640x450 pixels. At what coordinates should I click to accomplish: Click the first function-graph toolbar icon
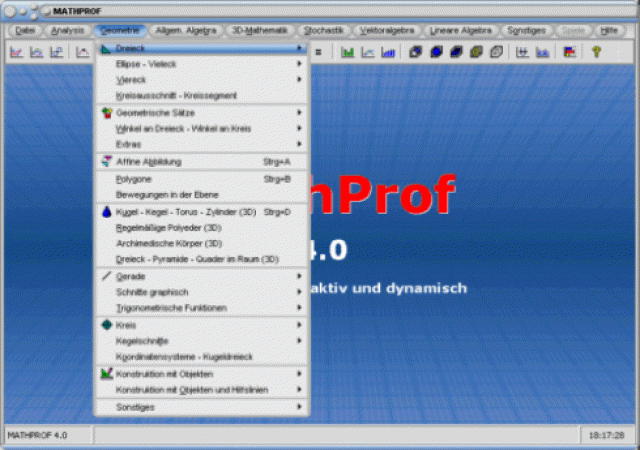pyautogui.click(x=16, y=52)
